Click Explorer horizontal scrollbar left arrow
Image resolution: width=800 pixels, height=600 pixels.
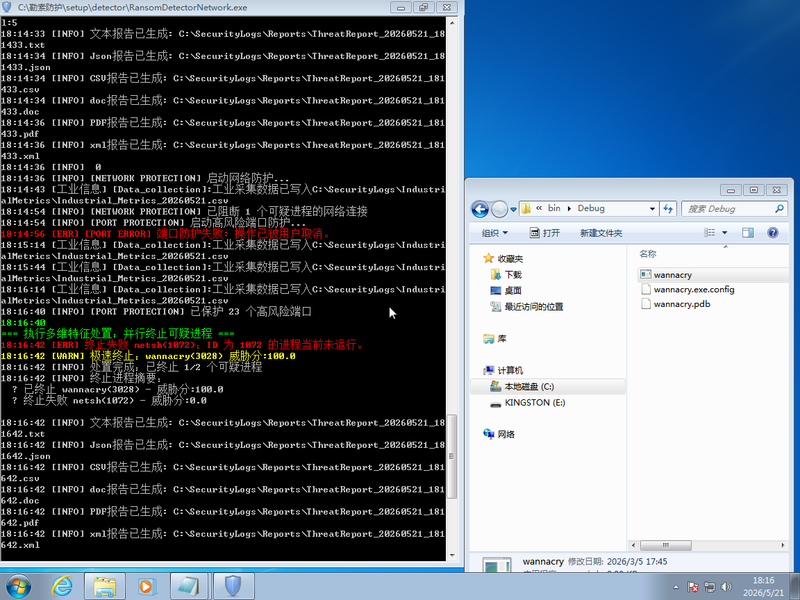pos(633,545)
